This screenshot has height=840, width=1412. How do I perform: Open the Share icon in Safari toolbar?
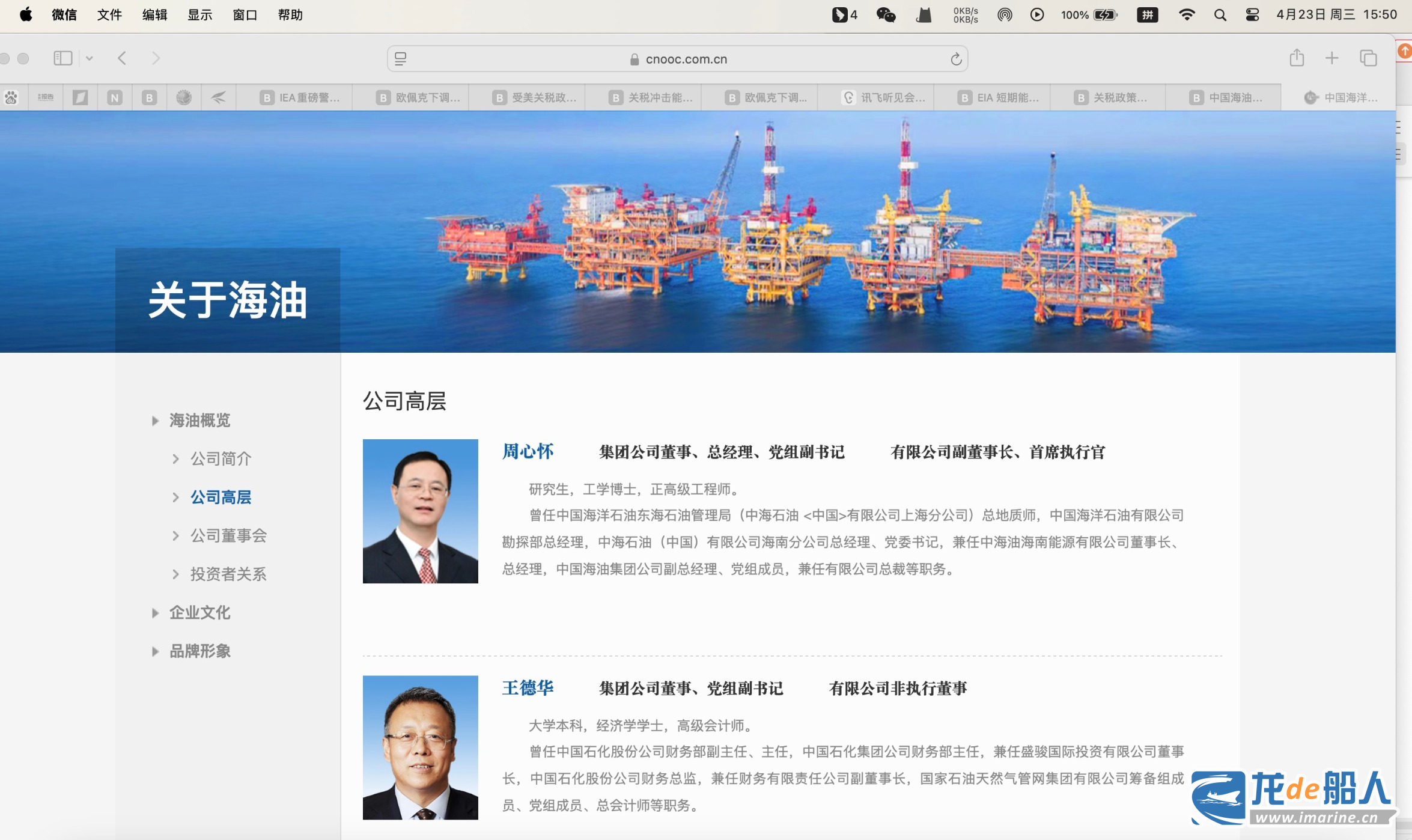1297,58
